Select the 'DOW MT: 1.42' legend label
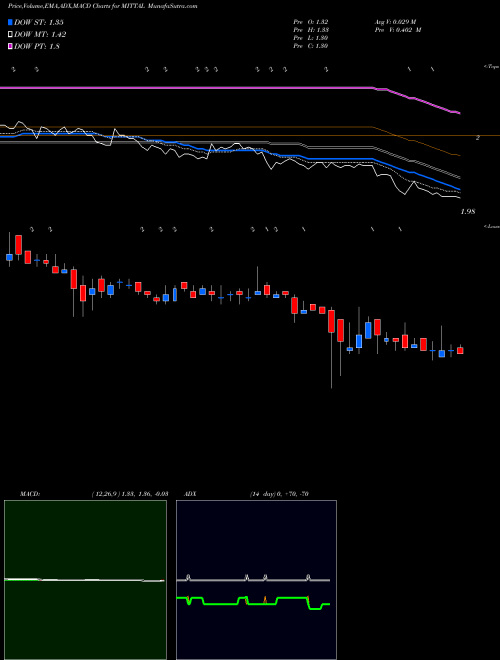500x660 pixels. click(40, 35)
